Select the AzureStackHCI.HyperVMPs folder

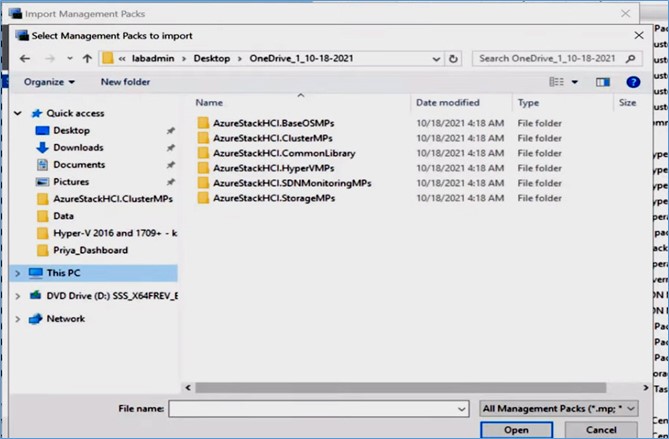click(273, 168)
